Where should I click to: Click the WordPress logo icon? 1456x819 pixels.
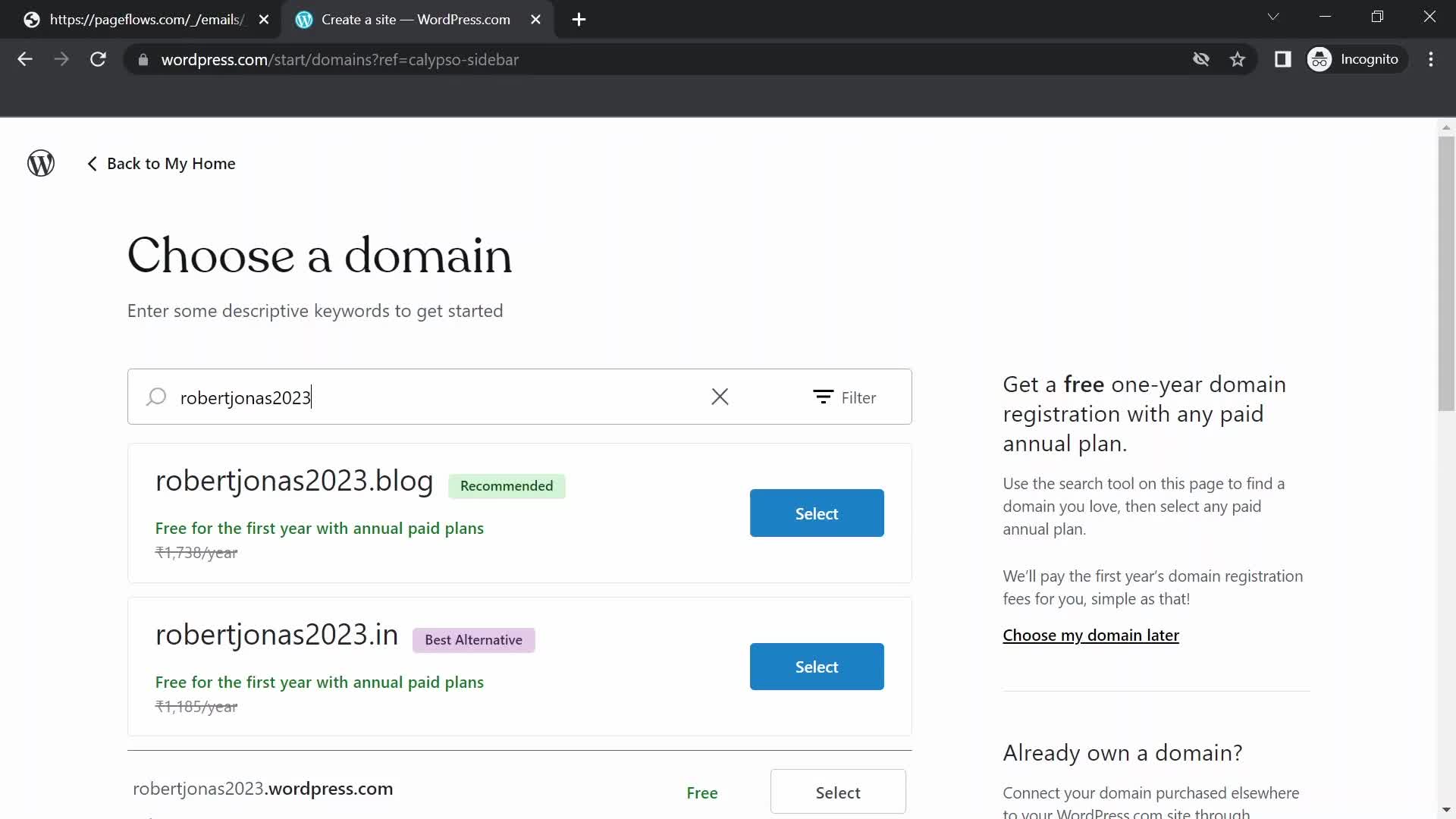41,164
